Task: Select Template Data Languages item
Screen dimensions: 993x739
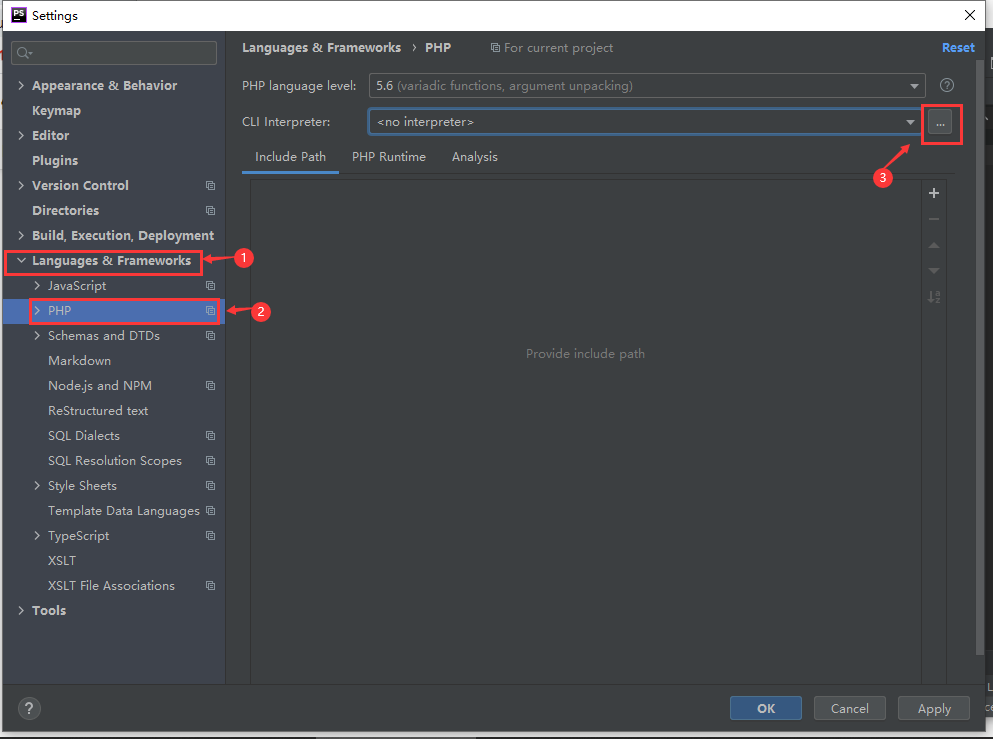Action: [124, 511]
